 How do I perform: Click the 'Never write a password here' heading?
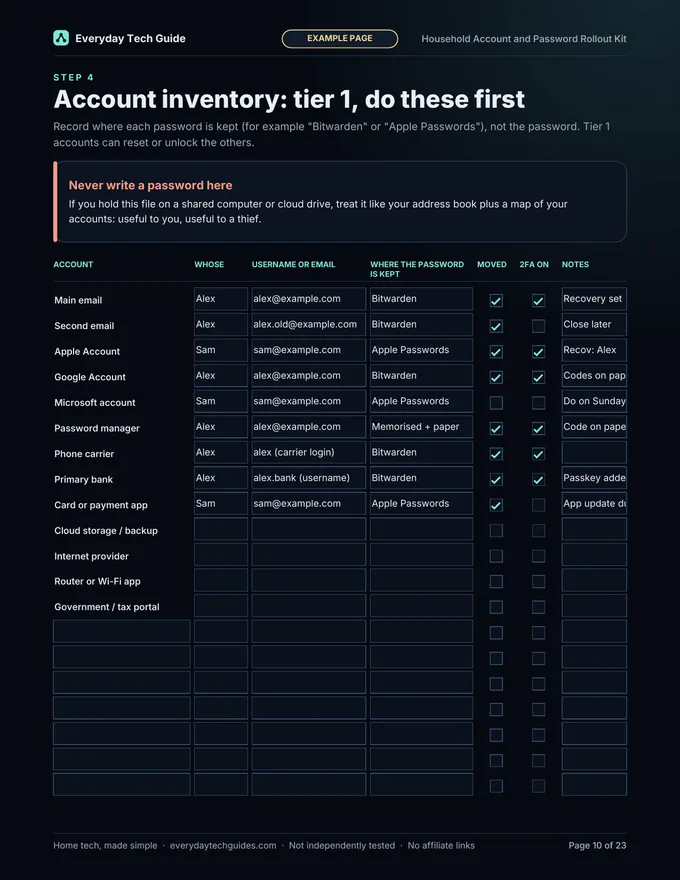(150, 185)
